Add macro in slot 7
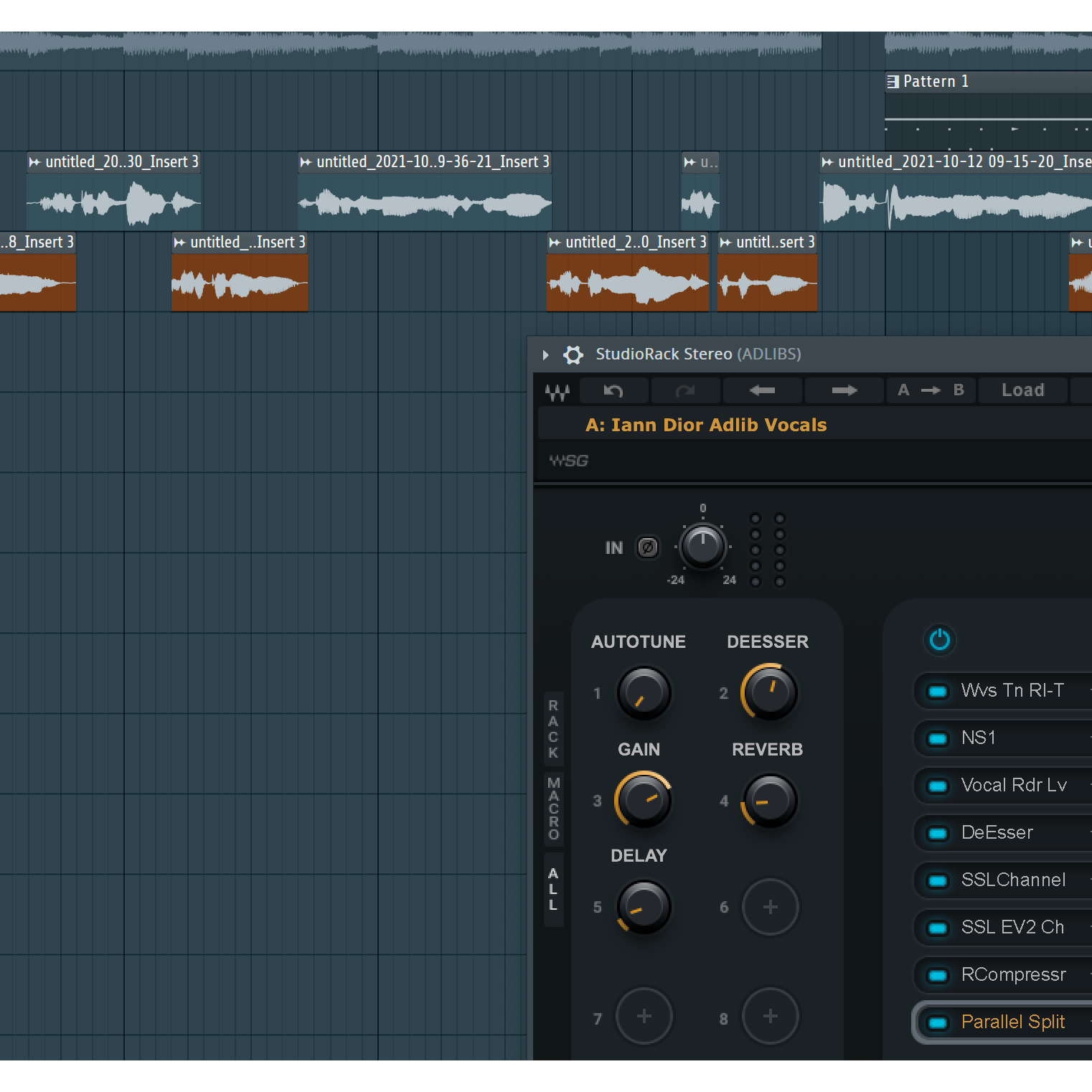Image resolution: width=1092 pixels, height=1092 pixels. [644, 1016]
